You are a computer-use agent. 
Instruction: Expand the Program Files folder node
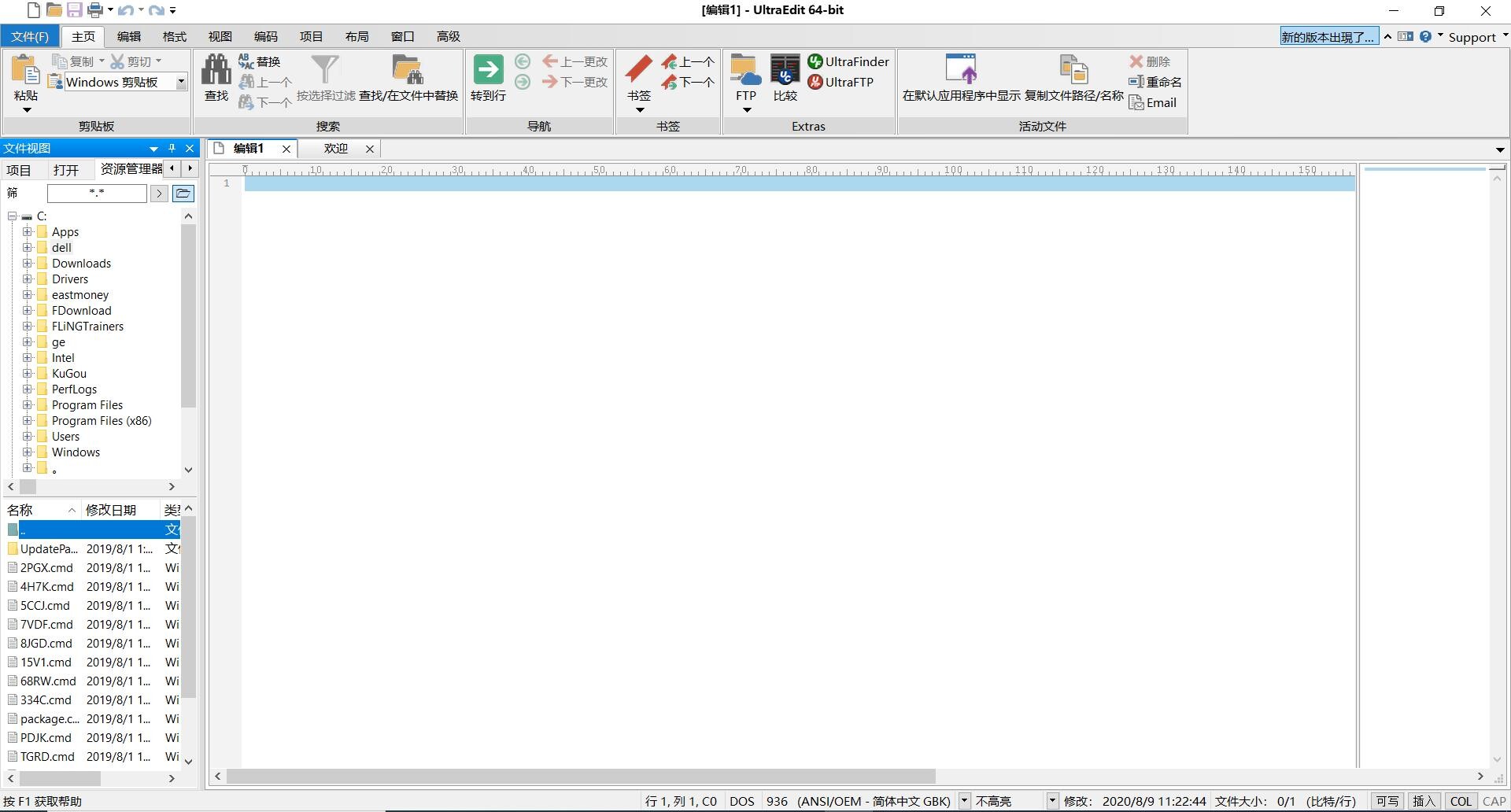(x=28, y=405)
